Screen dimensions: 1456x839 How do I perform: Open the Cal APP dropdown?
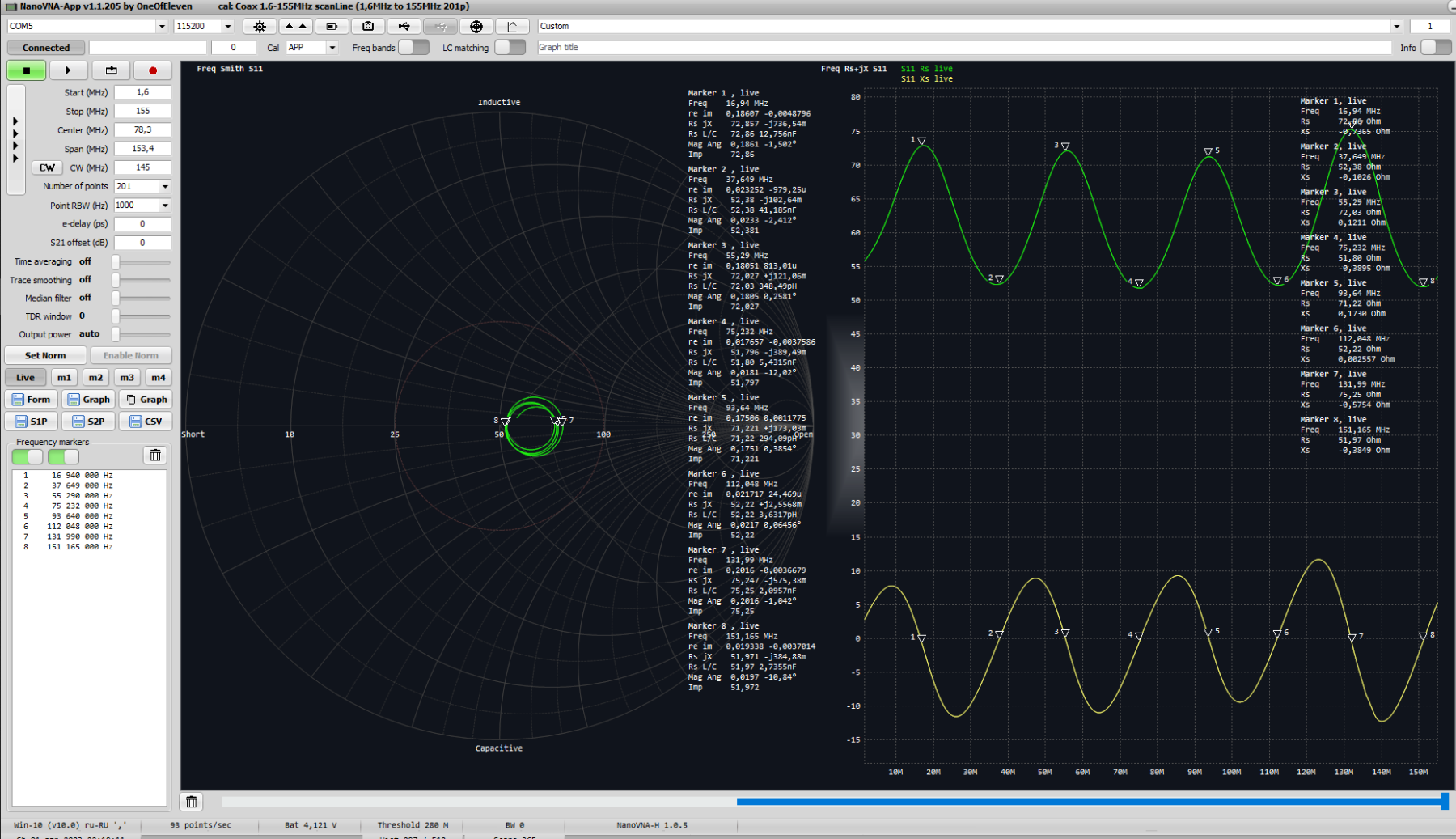[x=332, y=48]
